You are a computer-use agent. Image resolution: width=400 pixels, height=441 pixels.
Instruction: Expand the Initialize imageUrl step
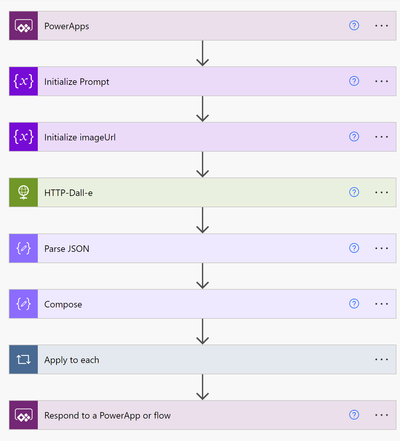coord(203,137)
